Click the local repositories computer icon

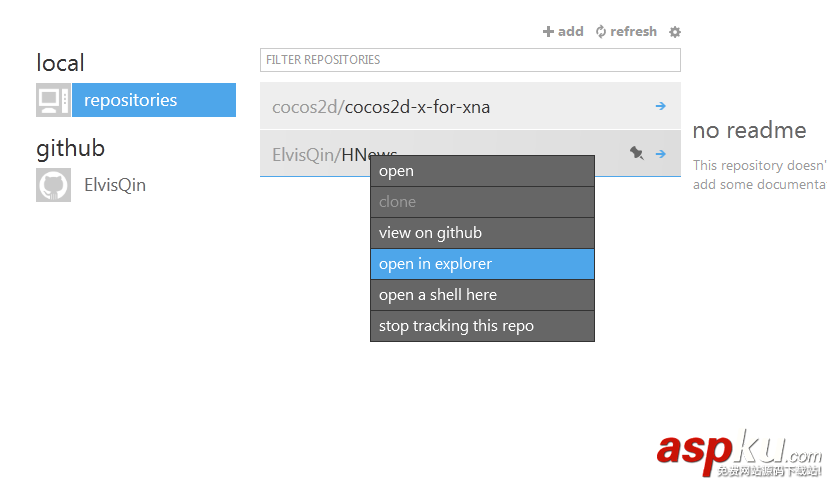coord(52,100)
